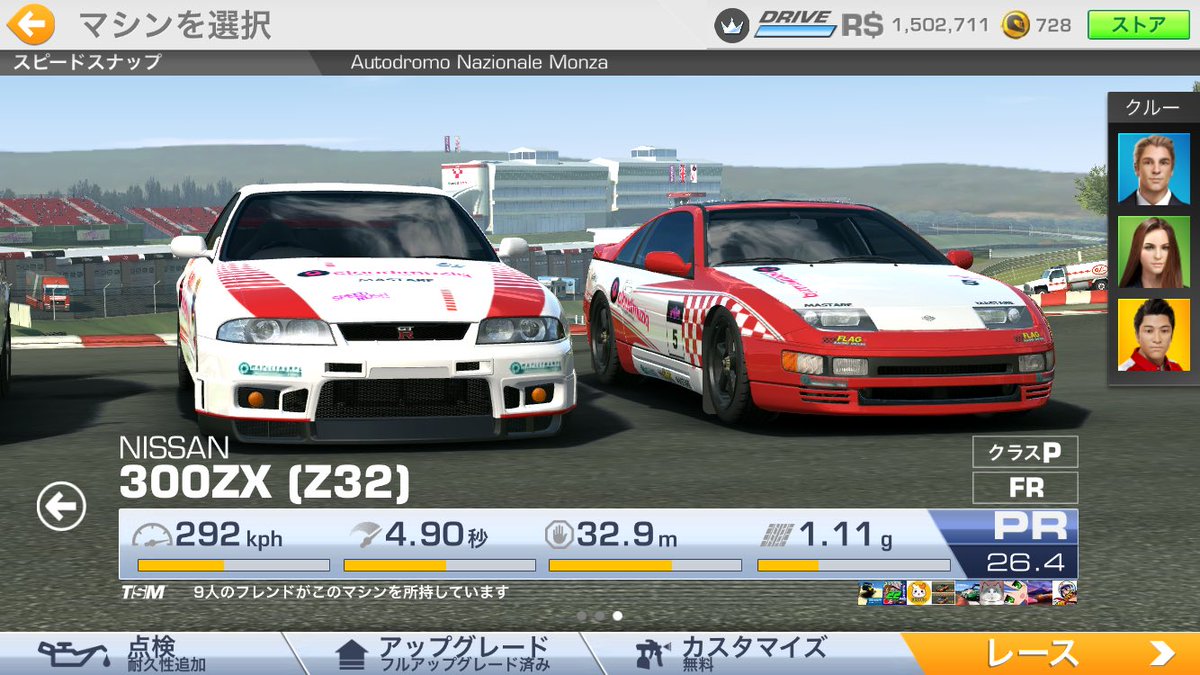The image size is (1200, 675).
Task: Open the ストア store button
Action: [1137, 24]
